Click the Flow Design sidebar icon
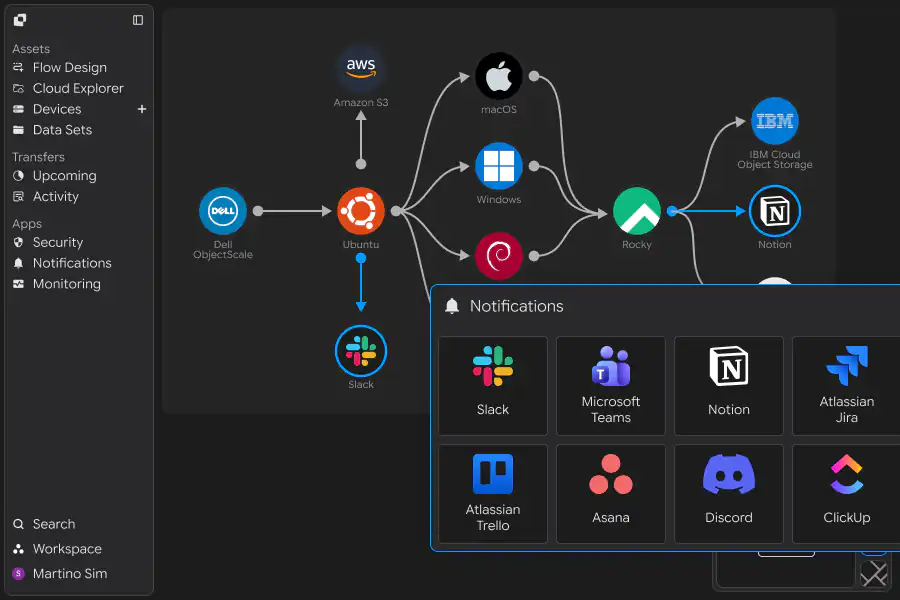The height and width of the screenshot is (600, 900). point(18,68)
